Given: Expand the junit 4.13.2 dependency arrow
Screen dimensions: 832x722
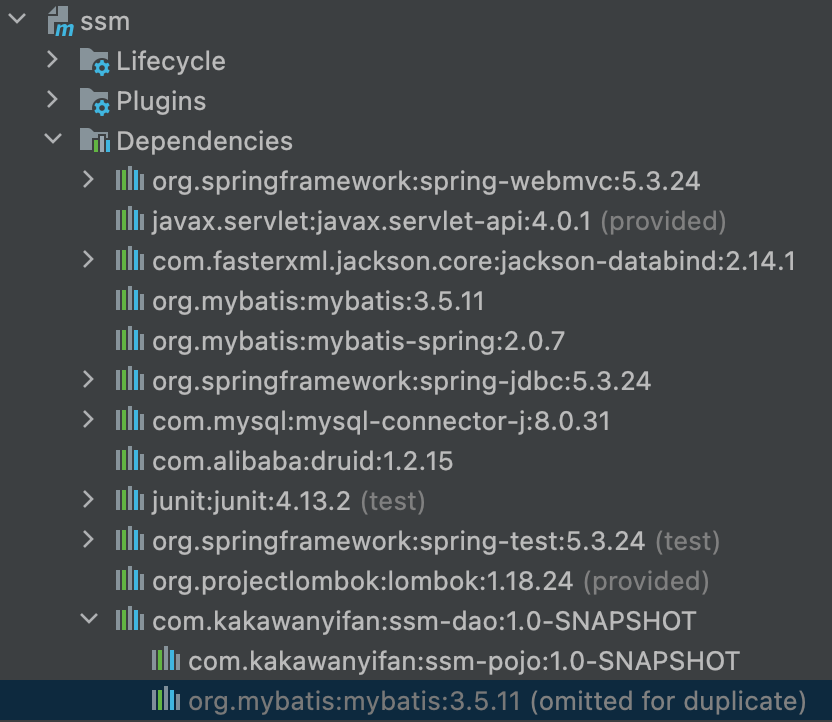Looking at the screenshot, I should tap(89, 501).
